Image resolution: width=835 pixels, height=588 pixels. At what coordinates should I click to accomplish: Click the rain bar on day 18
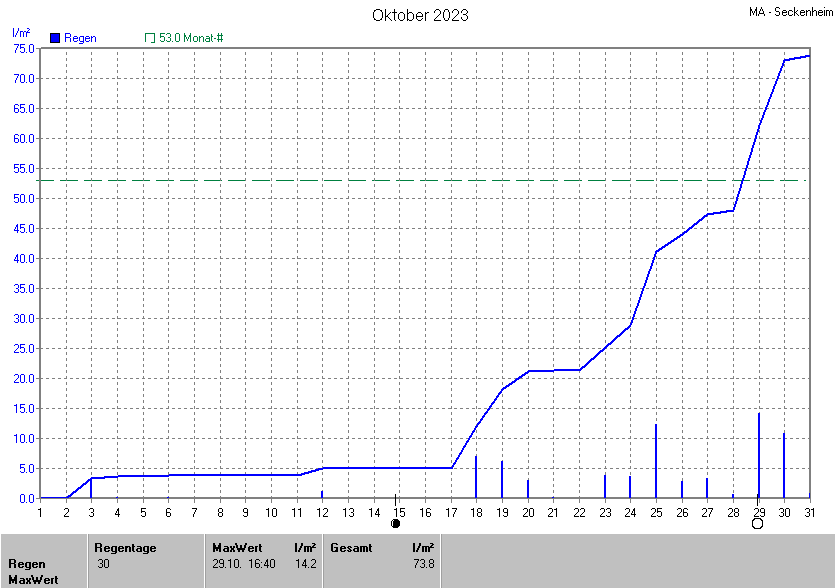tap(476, 477)
